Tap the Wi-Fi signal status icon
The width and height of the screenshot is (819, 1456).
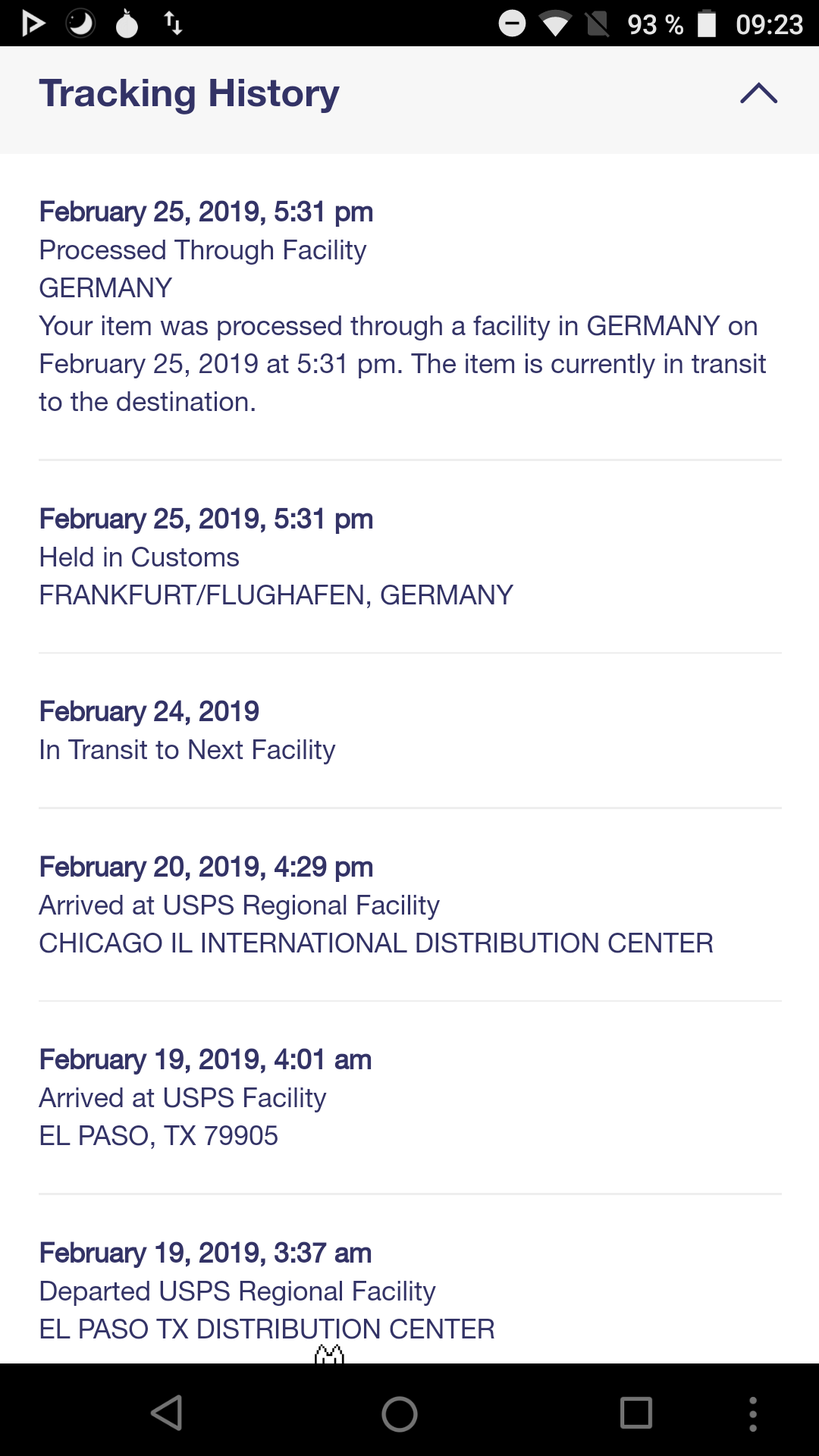tap(555, 24)
